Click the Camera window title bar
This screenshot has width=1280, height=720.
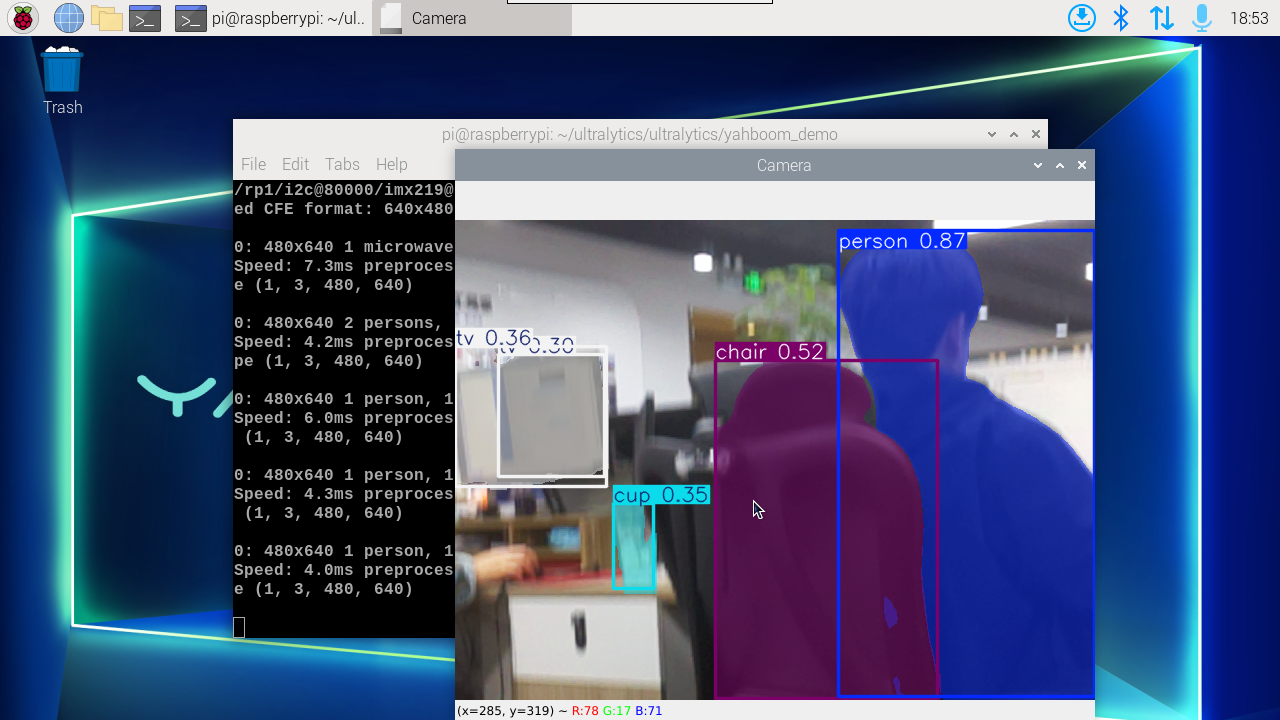pyautogui.click(x=775, y=165)
